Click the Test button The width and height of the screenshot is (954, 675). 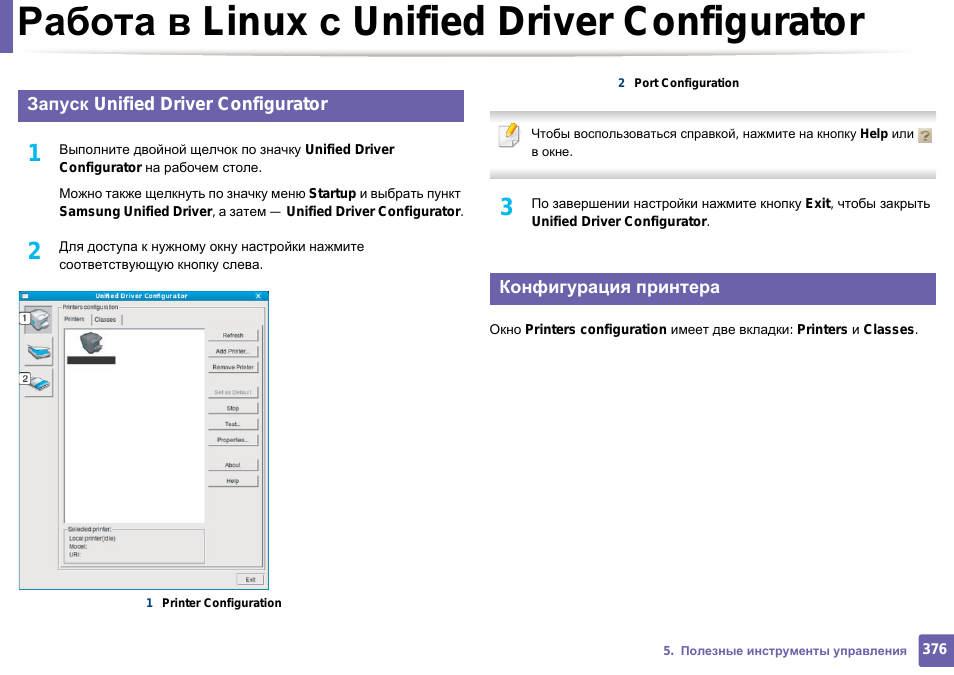(x=233, y=424)
